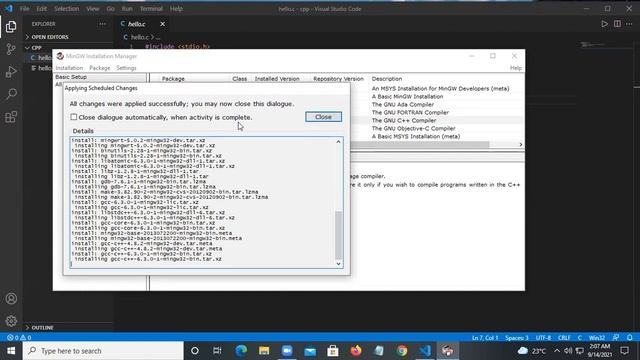Open the Selection menu in VS Code
This screenshot has height=360, width=640.
(67, 9)
